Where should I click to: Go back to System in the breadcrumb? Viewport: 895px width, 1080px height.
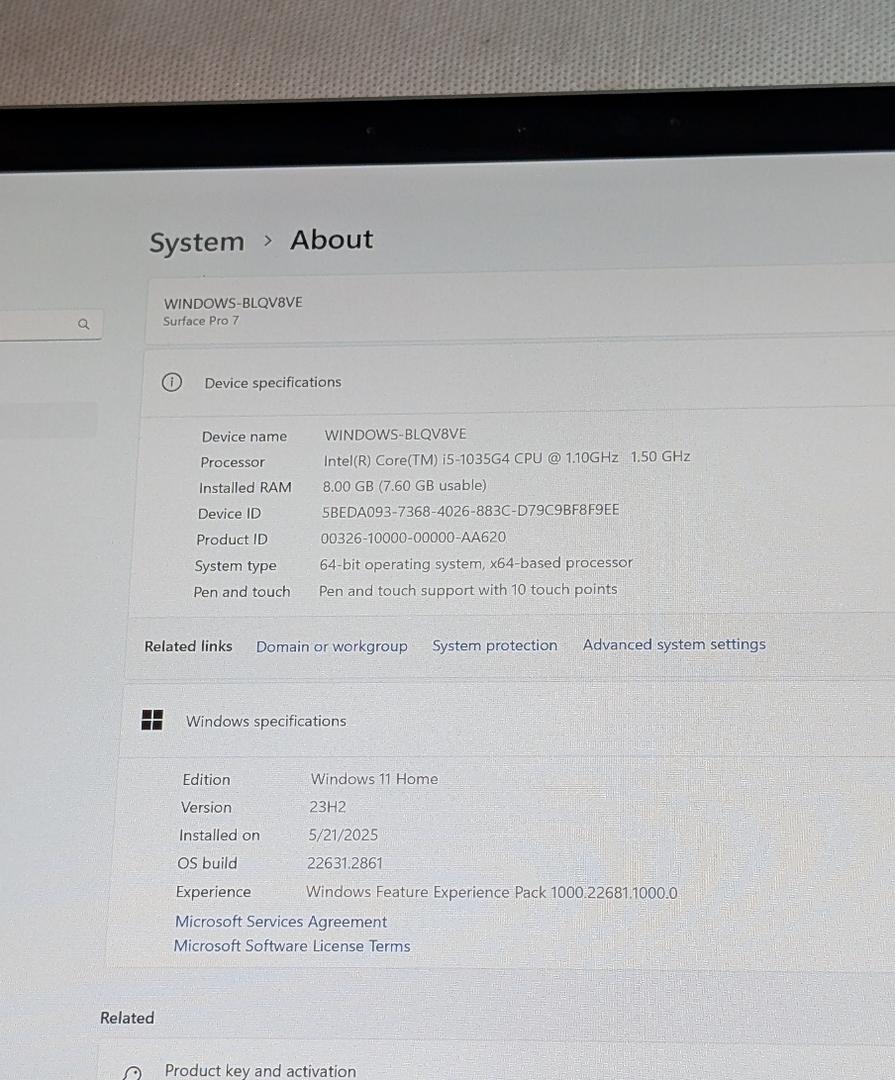[x=197, y=242]
